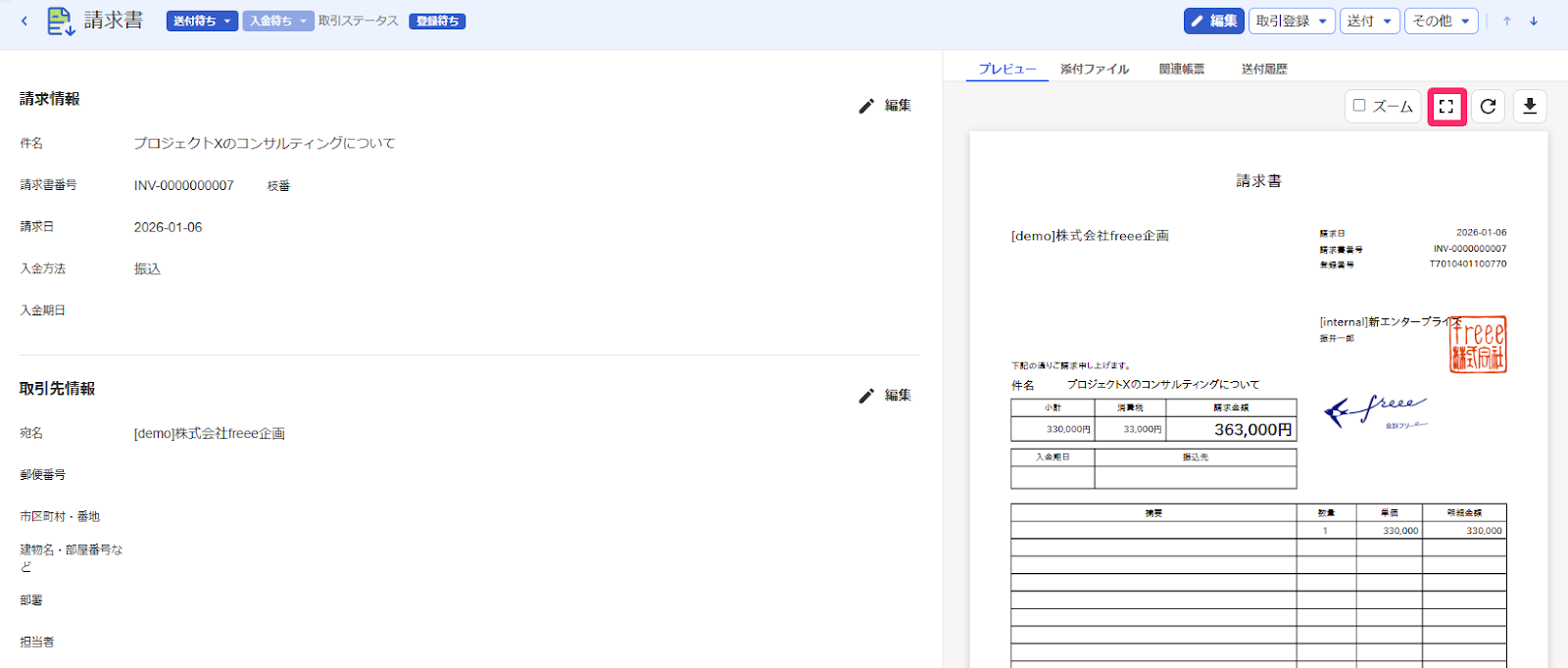The image size is (1568, 668).
Task: Enable the ズーム checkbox
Action: click(1359, 105)
